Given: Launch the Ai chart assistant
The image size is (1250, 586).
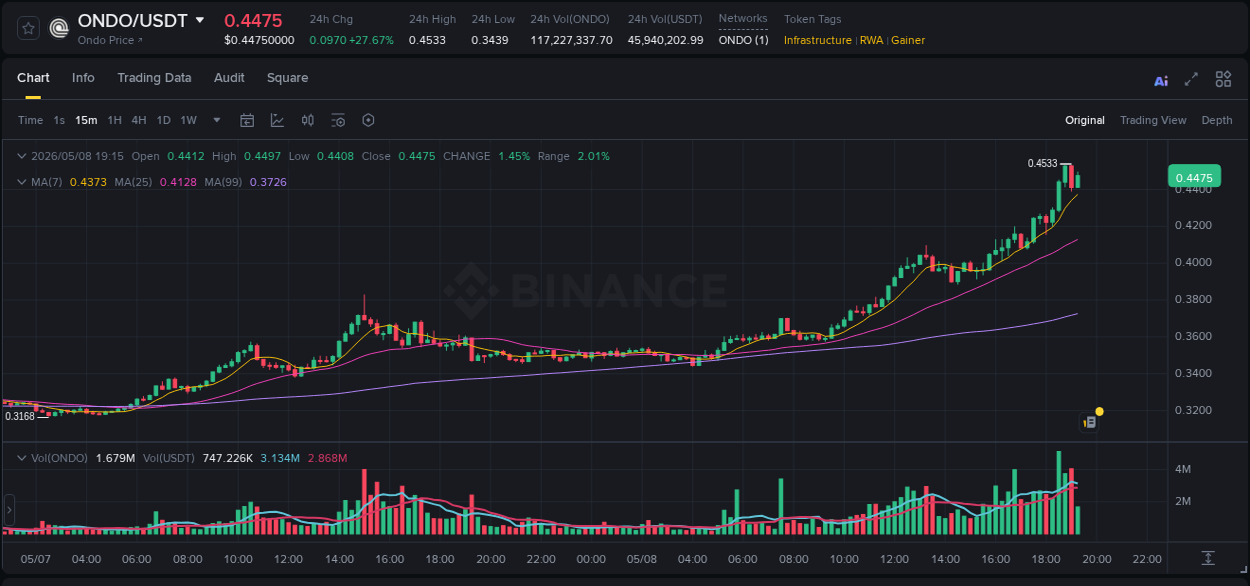Looking at the screenshot, I should (1161, 80).
